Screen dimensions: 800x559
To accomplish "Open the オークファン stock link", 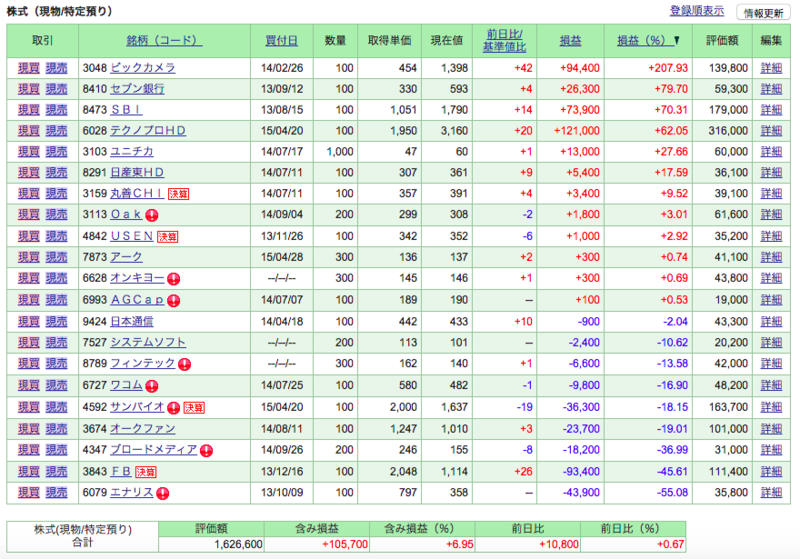I will point(143,429).
